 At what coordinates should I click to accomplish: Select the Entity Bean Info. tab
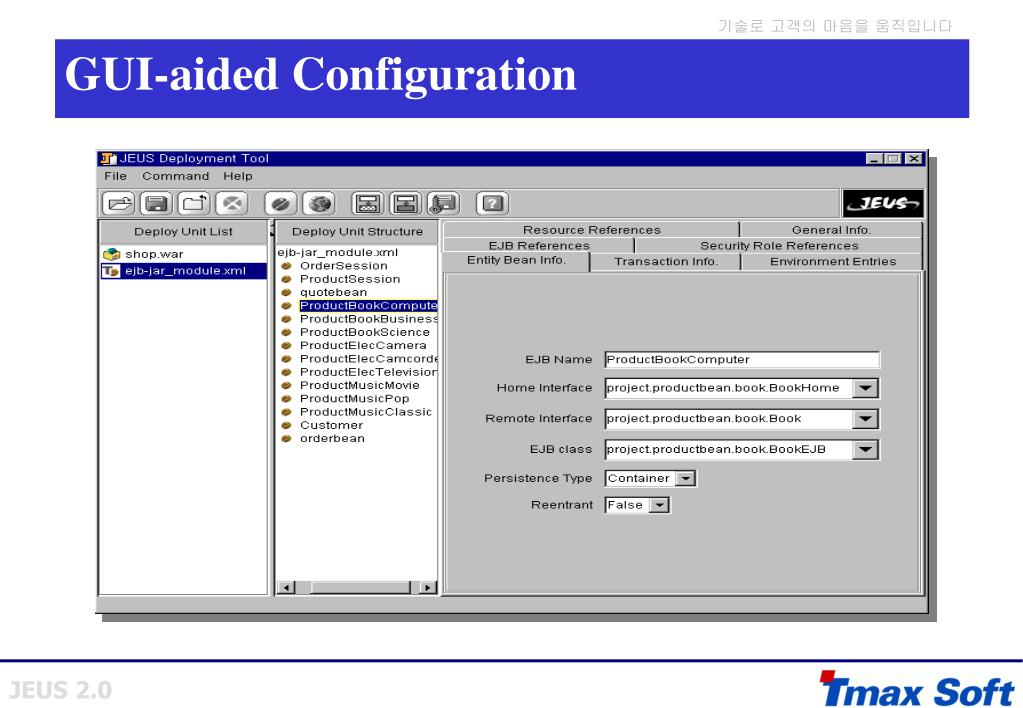[516, 260]
